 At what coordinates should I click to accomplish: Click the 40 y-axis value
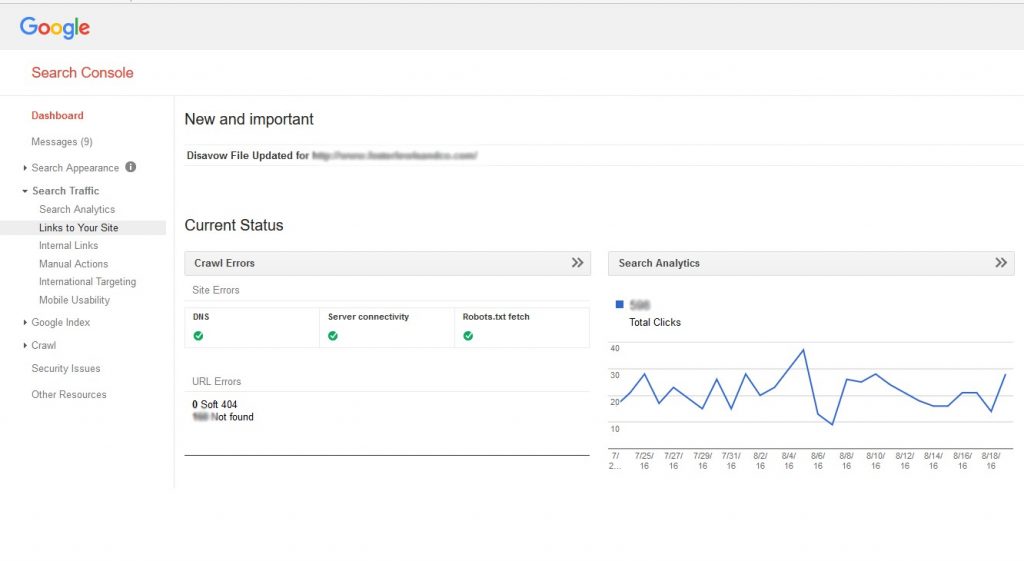tap(615, 348)
